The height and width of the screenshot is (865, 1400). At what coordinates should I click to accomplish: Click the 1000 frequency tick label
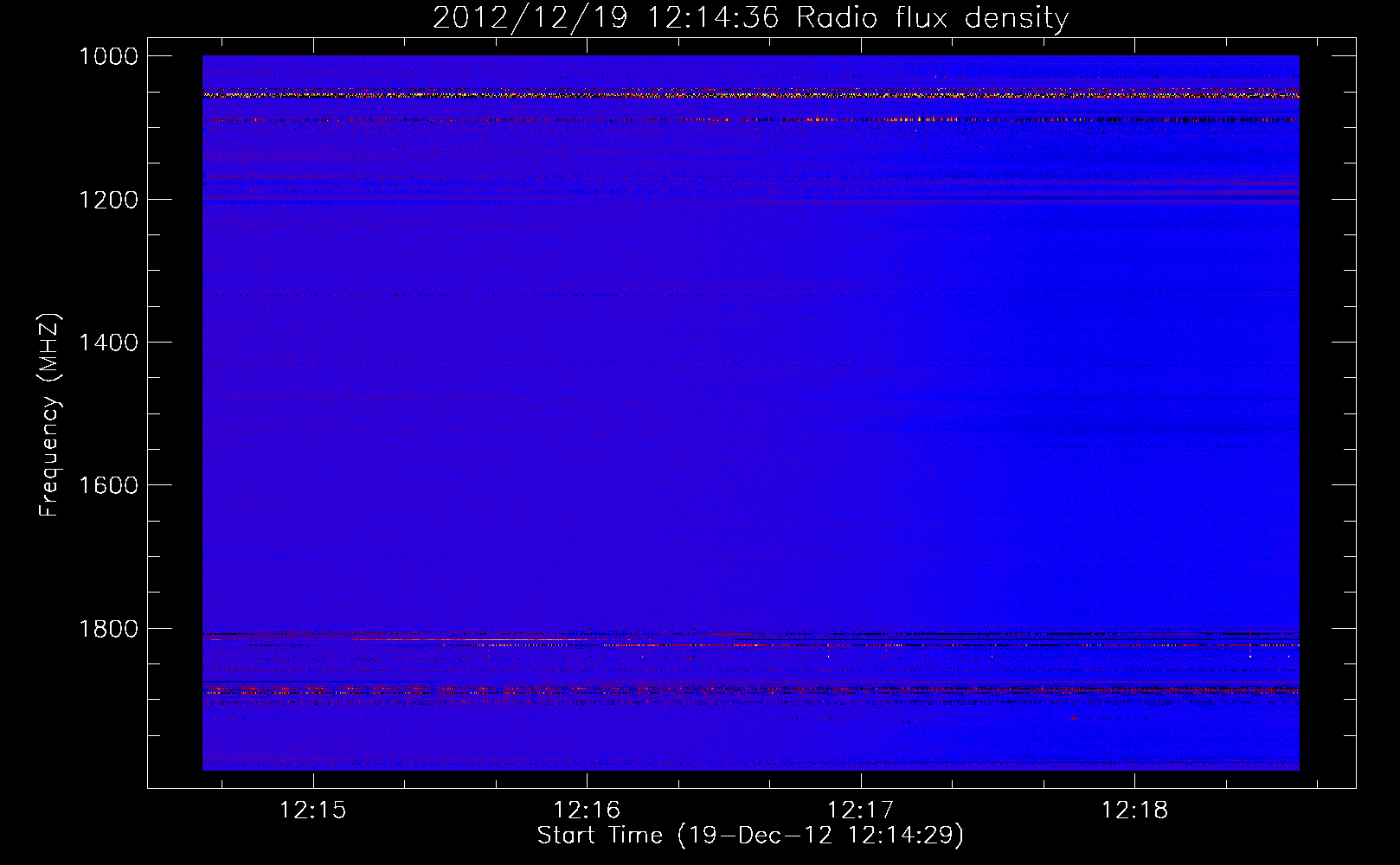(108, 56)
